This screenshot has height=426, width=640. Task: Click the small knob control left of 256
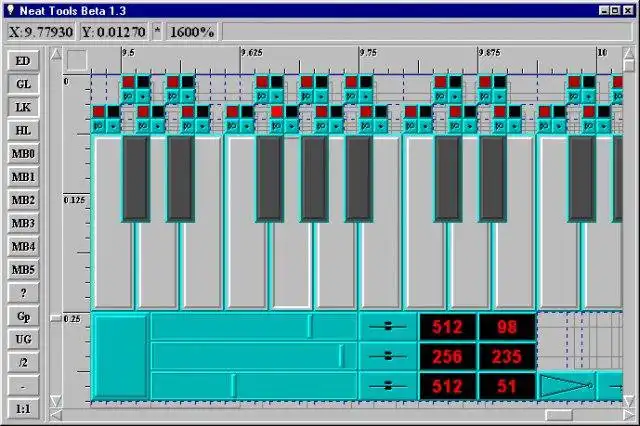click(388, 356)
